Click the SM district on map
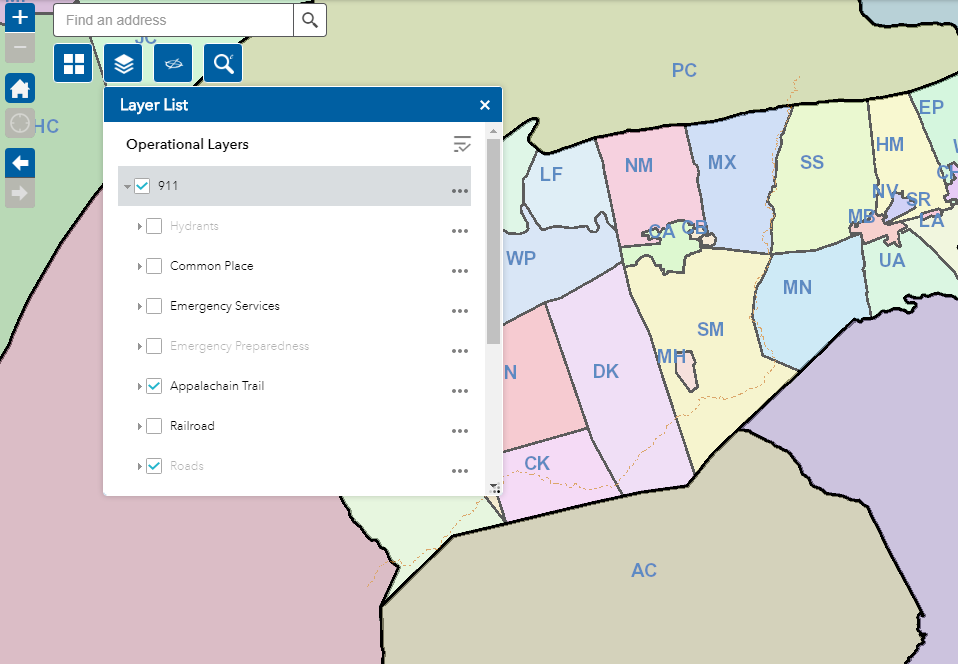 pos(710,329)
